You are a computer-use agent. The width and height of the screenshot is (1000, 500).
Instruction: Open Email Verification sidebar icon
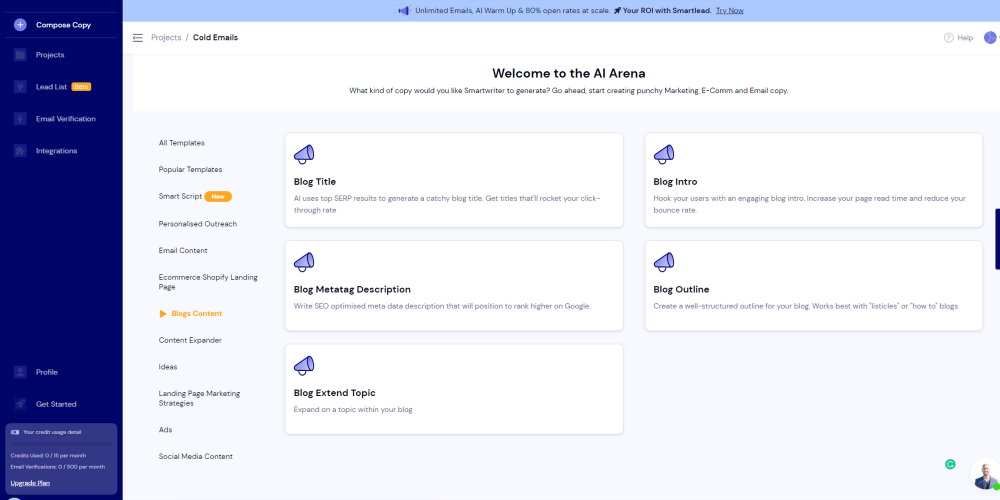click(20, 119)
